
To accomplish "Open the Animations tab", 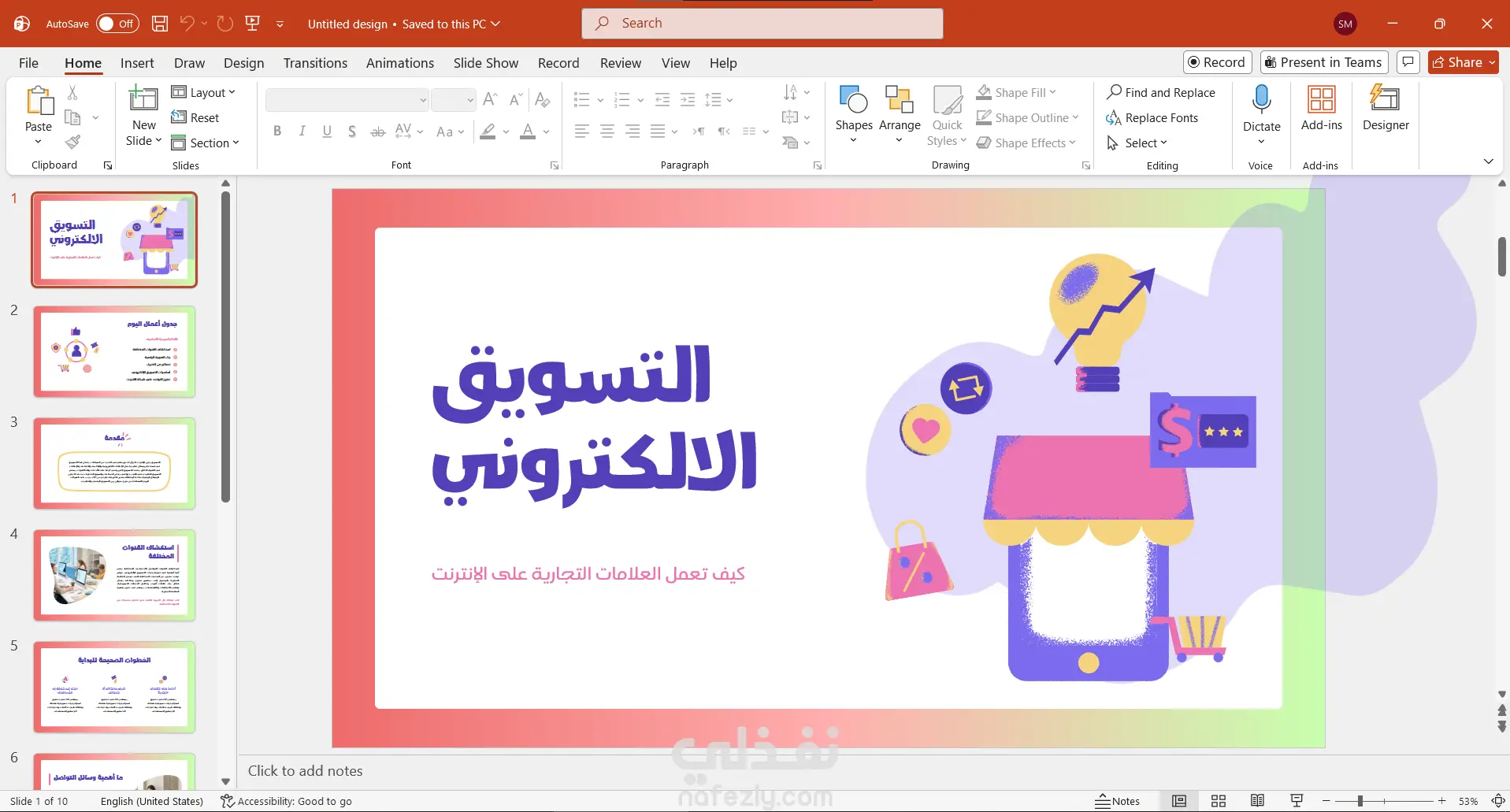I will pos(400,63).
